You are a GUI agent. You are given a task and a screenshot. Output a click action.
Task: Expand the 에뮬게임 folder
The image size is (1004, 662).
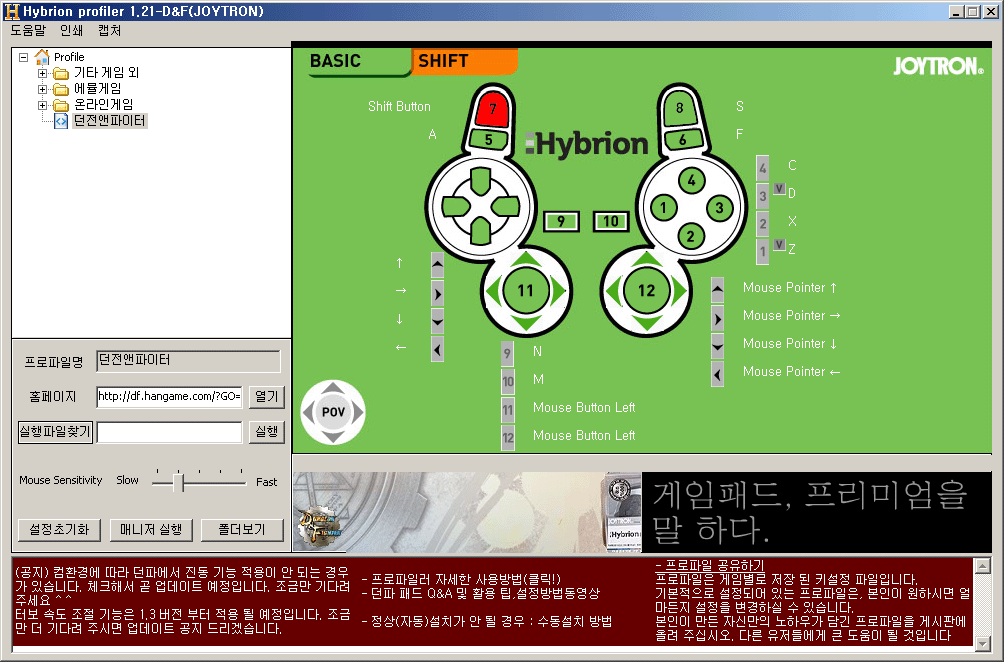(42, 89)
